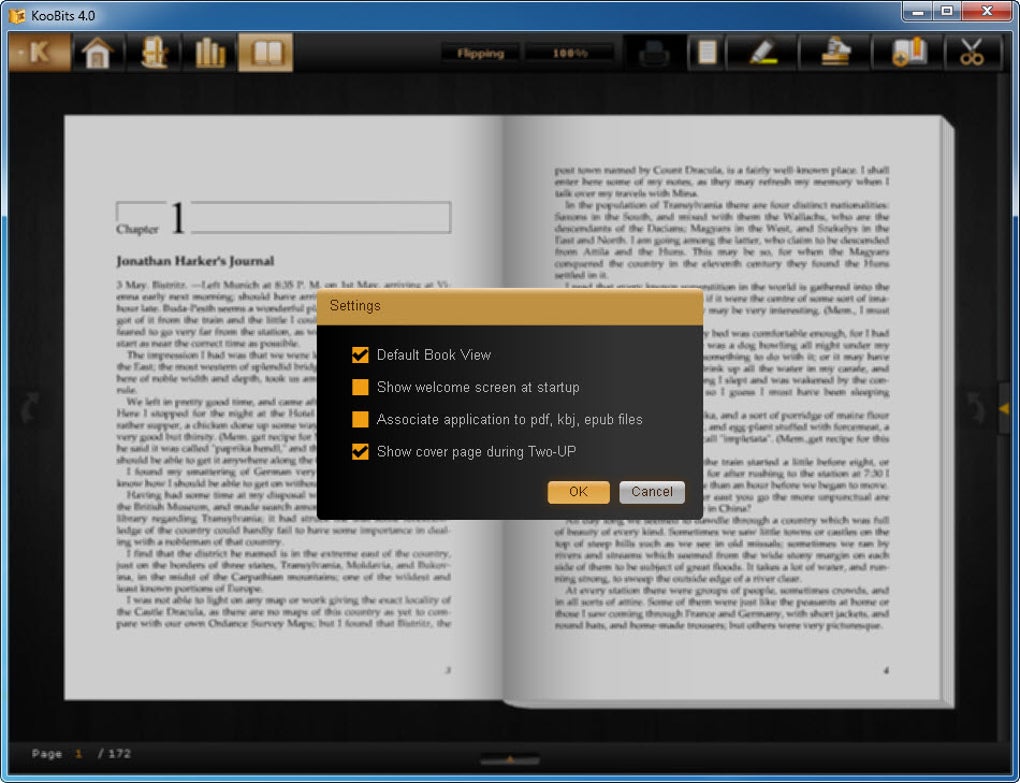
Task: Open the KooBits K logo menu
Action: tap(39, 52)
